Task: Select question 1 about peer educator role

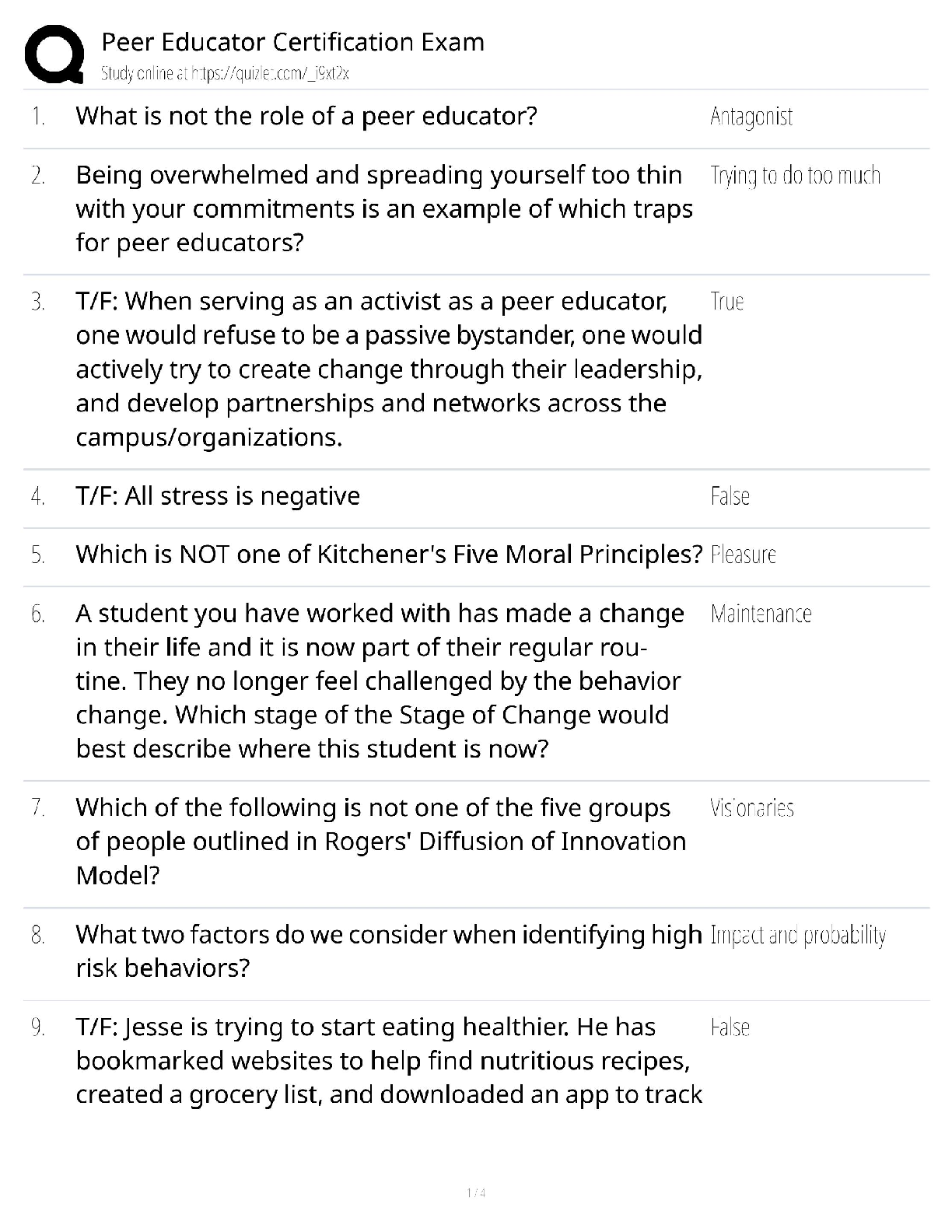Action: point(306,117)
